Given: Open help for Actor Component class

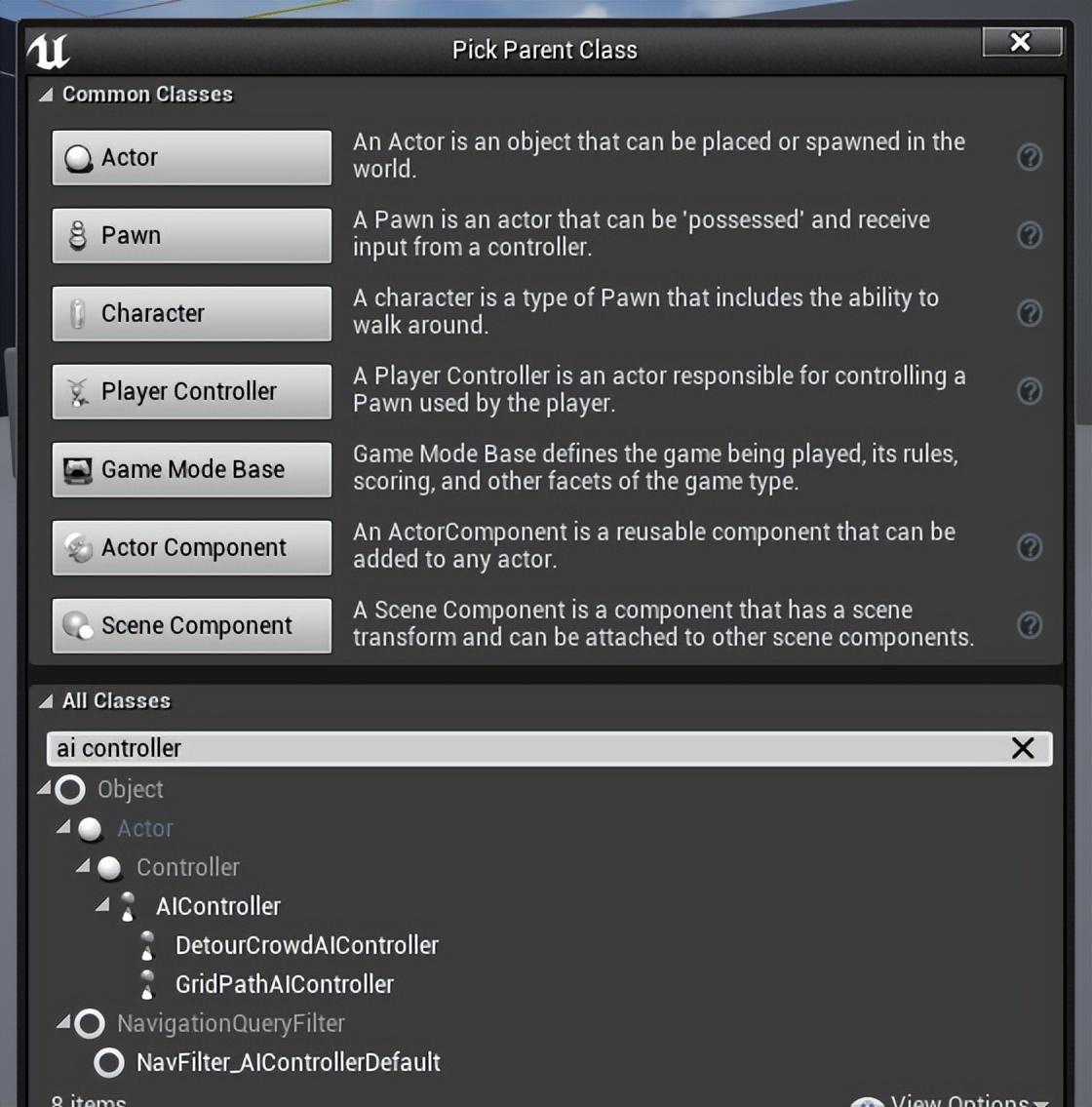Looking at the screenshot, I should coord(1030,546).
